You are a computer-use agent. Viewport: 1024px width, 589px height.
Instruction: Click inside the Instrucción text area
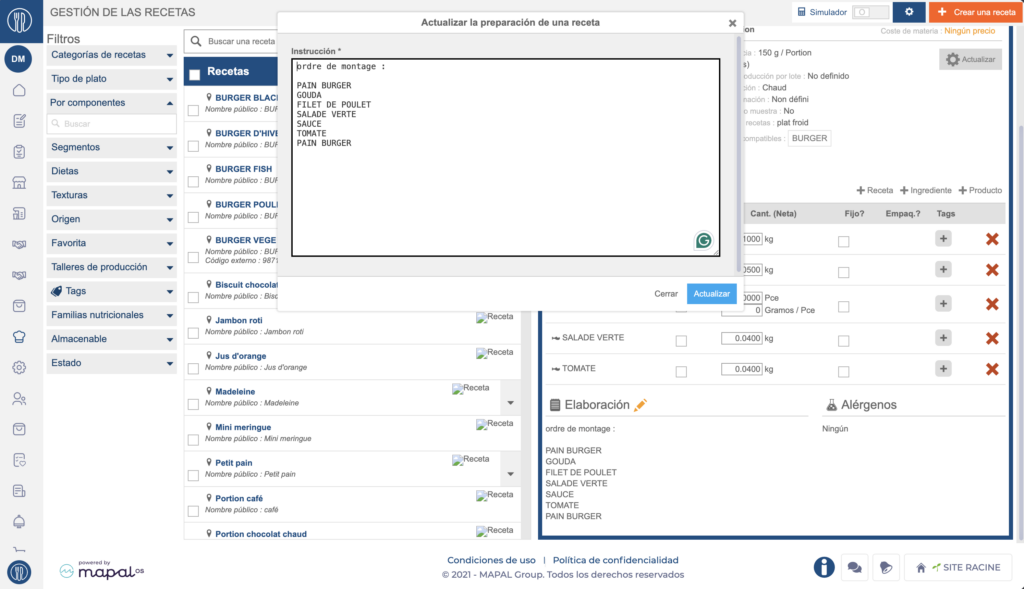[x=505, y=157]
